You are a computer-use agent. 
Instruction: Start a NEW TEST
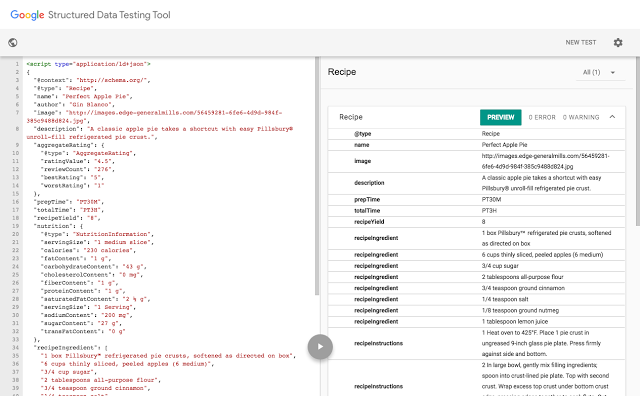pos(580,42)
